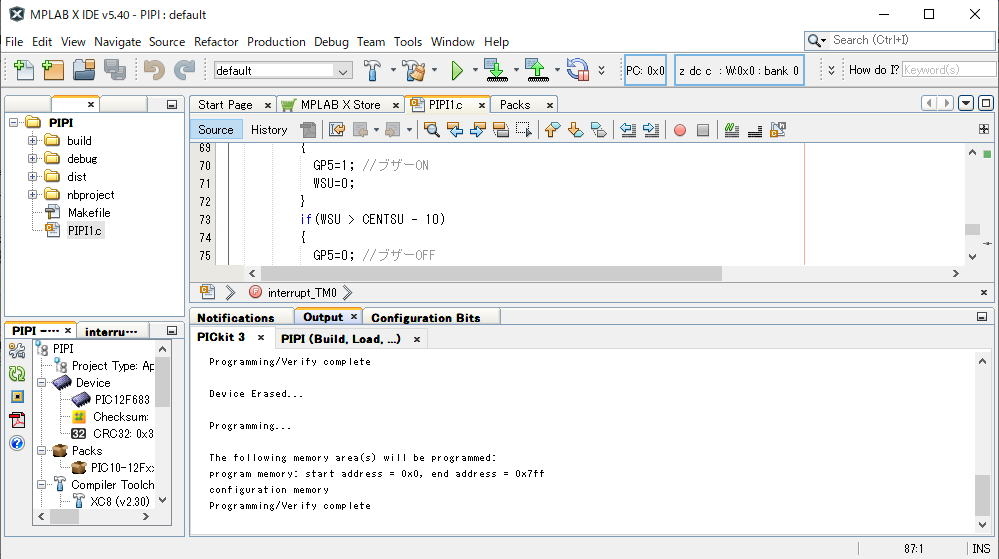
Task: Switch to the Notifications tab
Action: pyautogui.click(x=235, y=317)
